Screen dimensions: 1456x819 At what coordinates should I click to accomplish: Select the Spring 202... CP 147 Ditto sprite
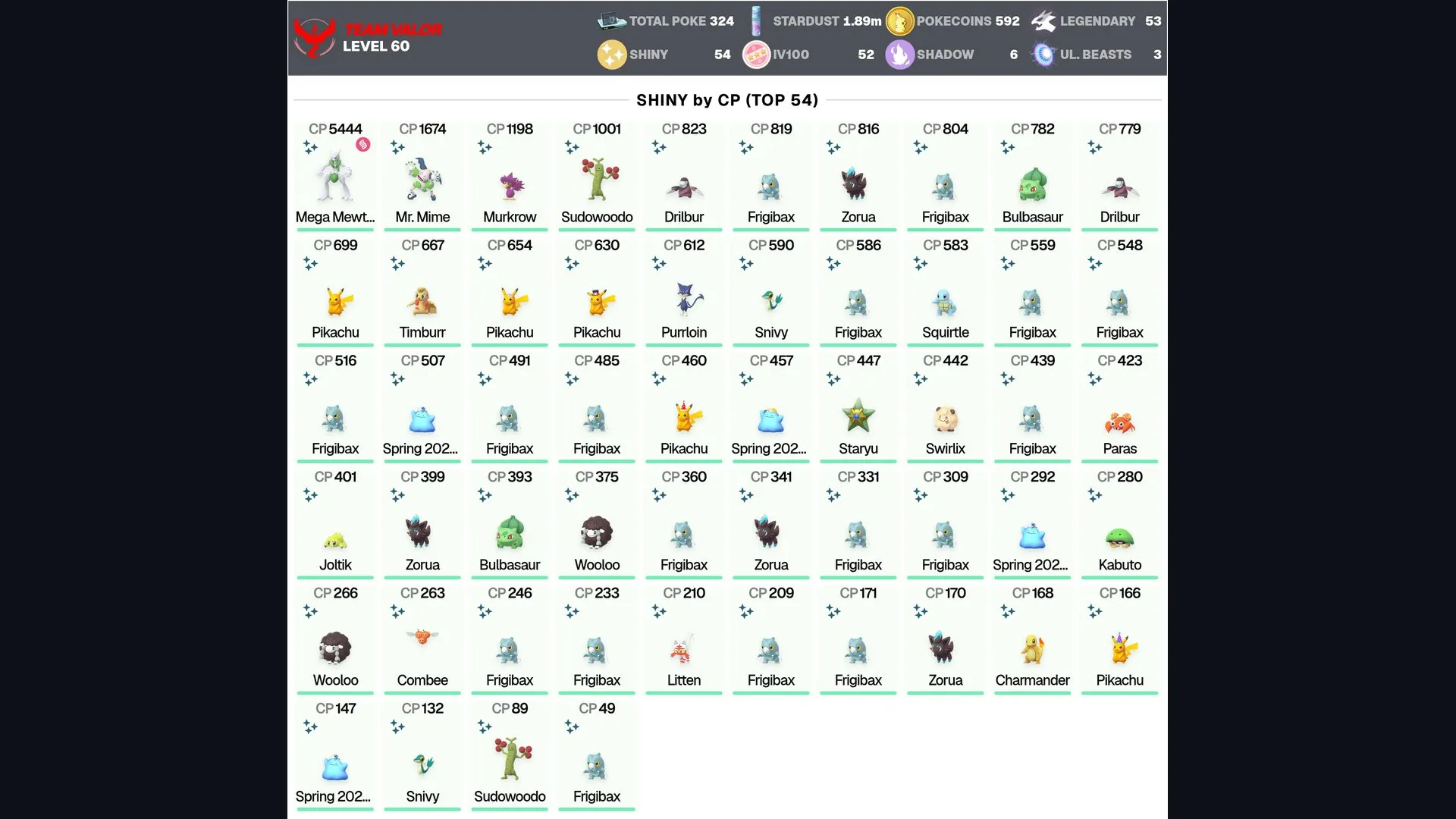(334, 767)
